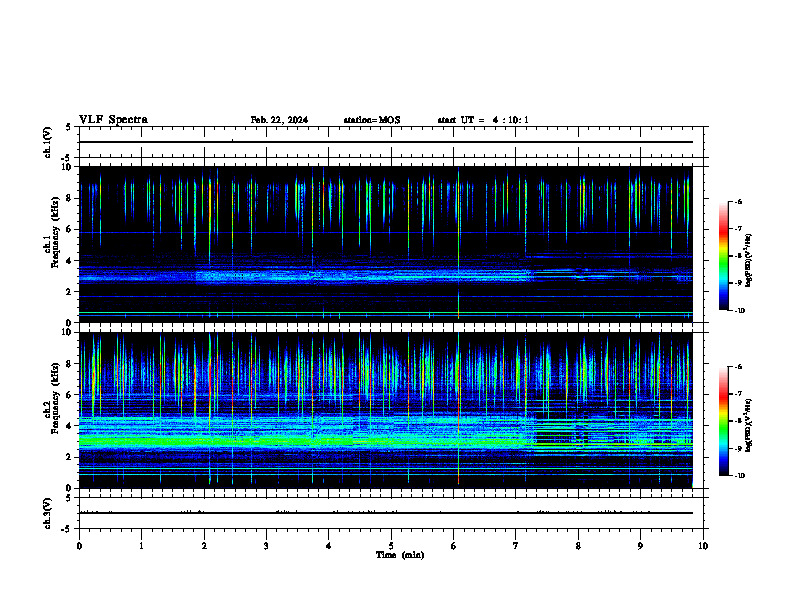Click the ch.2 colorbar log(PSD) label
Screen dimensions: 792x612
[748, 425]
